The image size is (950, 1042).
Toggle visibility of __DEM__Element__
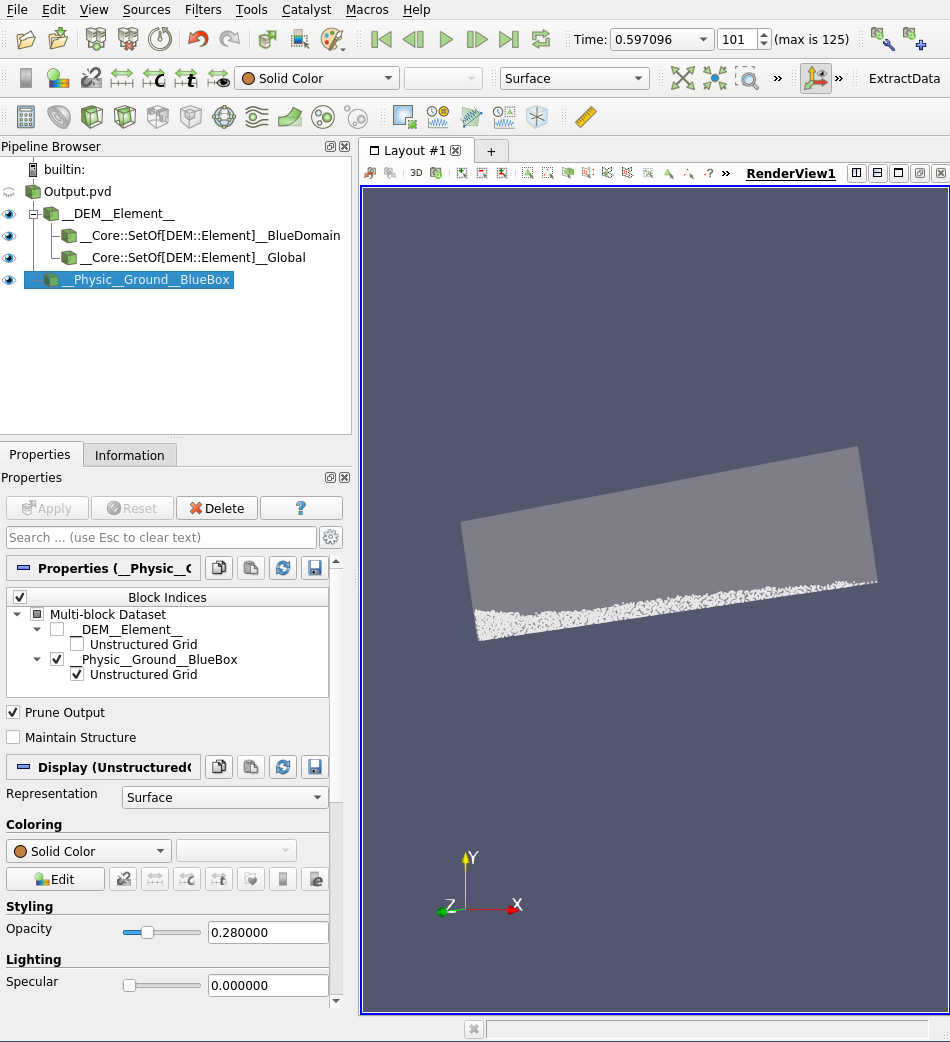9,214
